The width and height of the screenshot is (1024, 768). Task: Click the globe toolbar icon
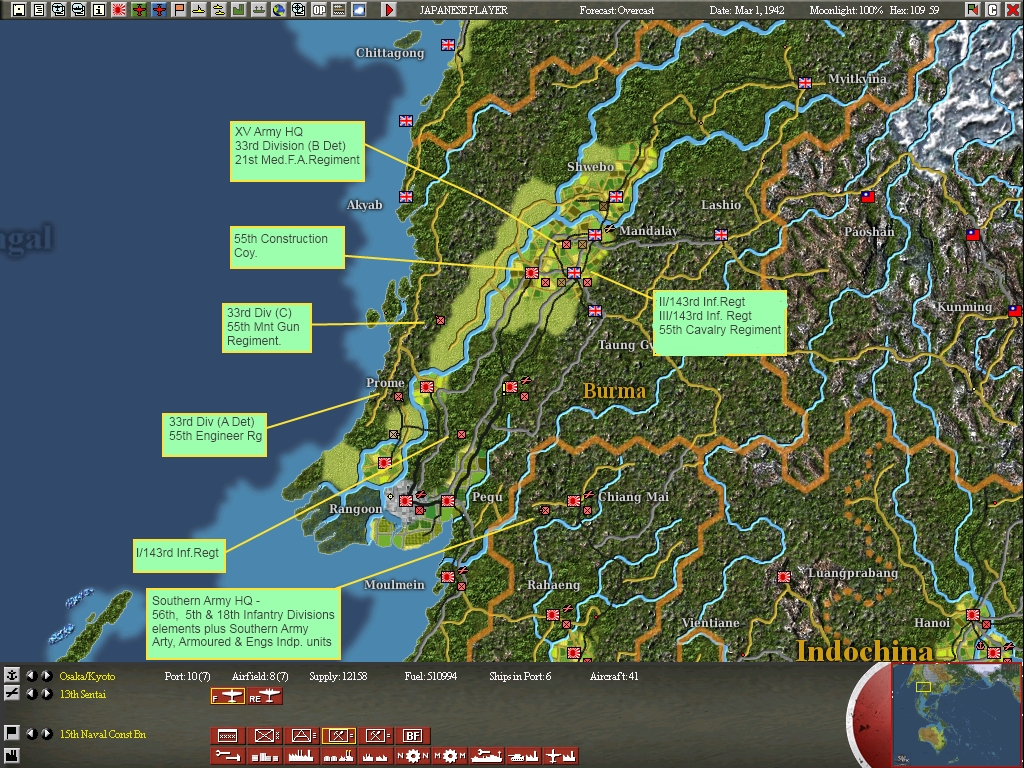coord(279,10)
